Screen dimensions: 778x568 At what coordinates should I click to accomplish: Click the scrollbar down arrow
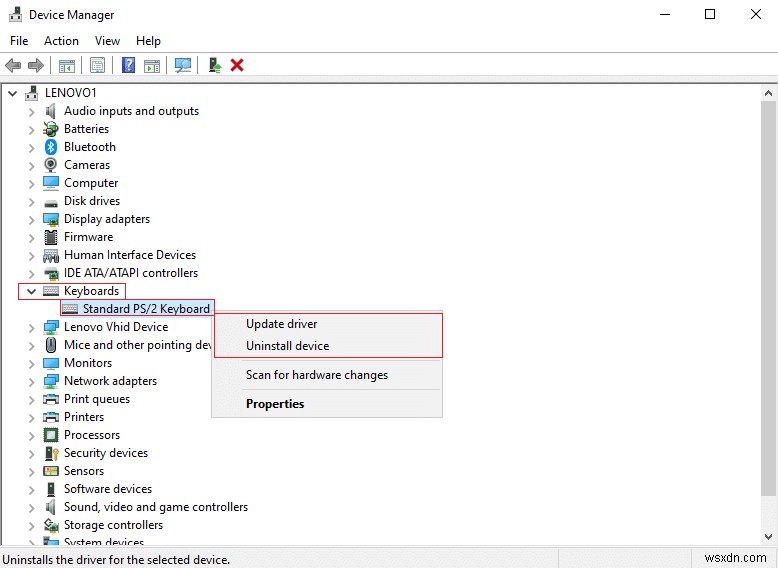[x=768, y=536]
